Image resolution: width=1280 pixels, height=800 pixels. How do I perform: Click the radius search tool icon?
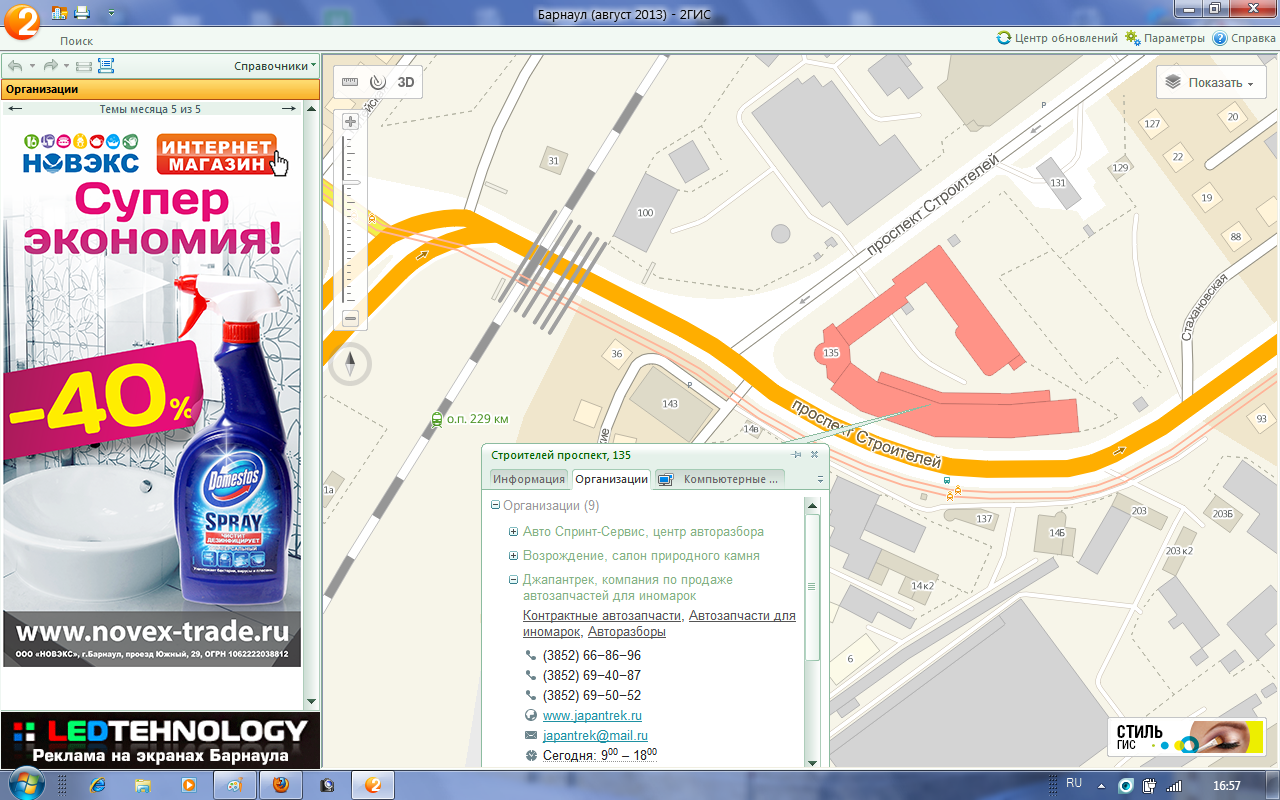(377, 83)
